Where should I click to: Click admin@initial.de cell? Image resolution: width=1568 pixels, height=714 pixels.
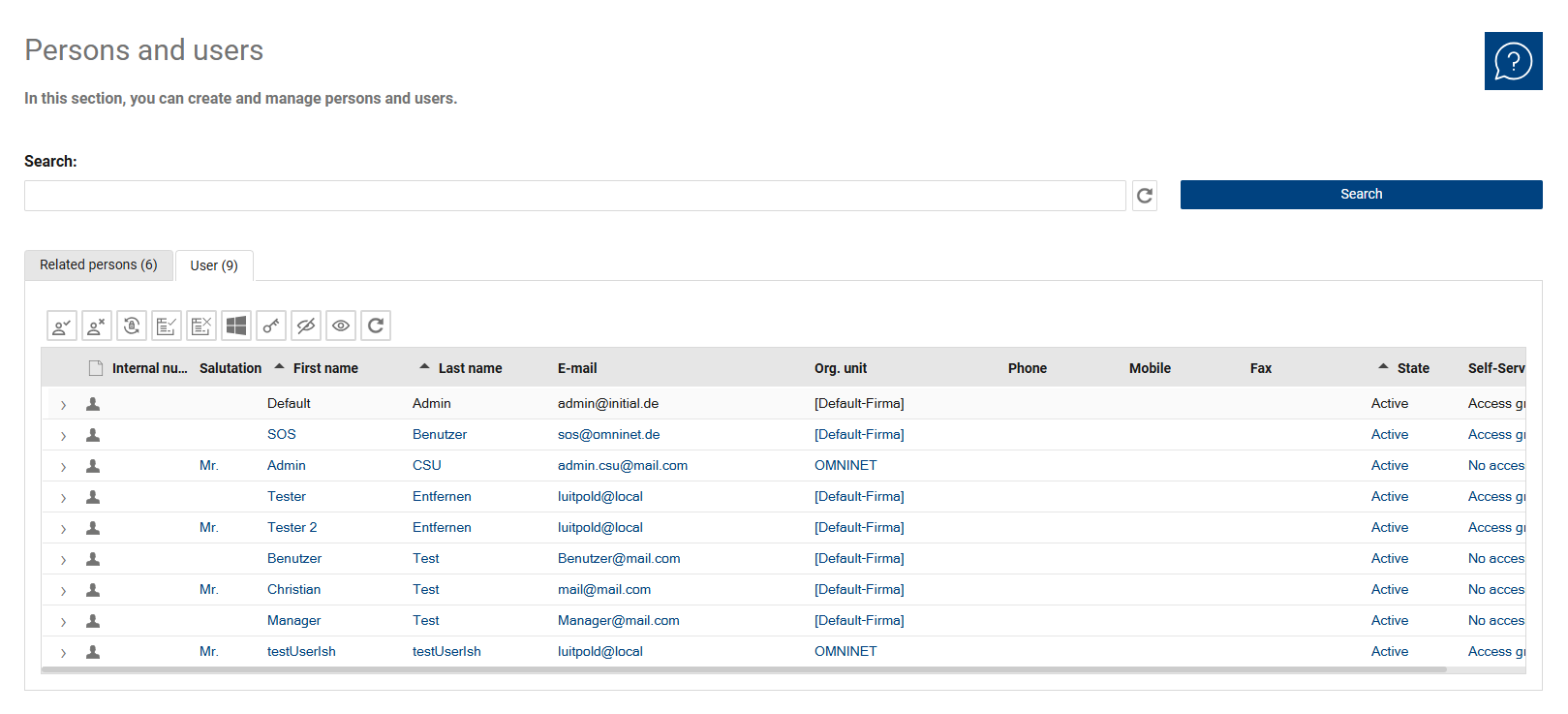pyautogui.click(x=608, y=403)
